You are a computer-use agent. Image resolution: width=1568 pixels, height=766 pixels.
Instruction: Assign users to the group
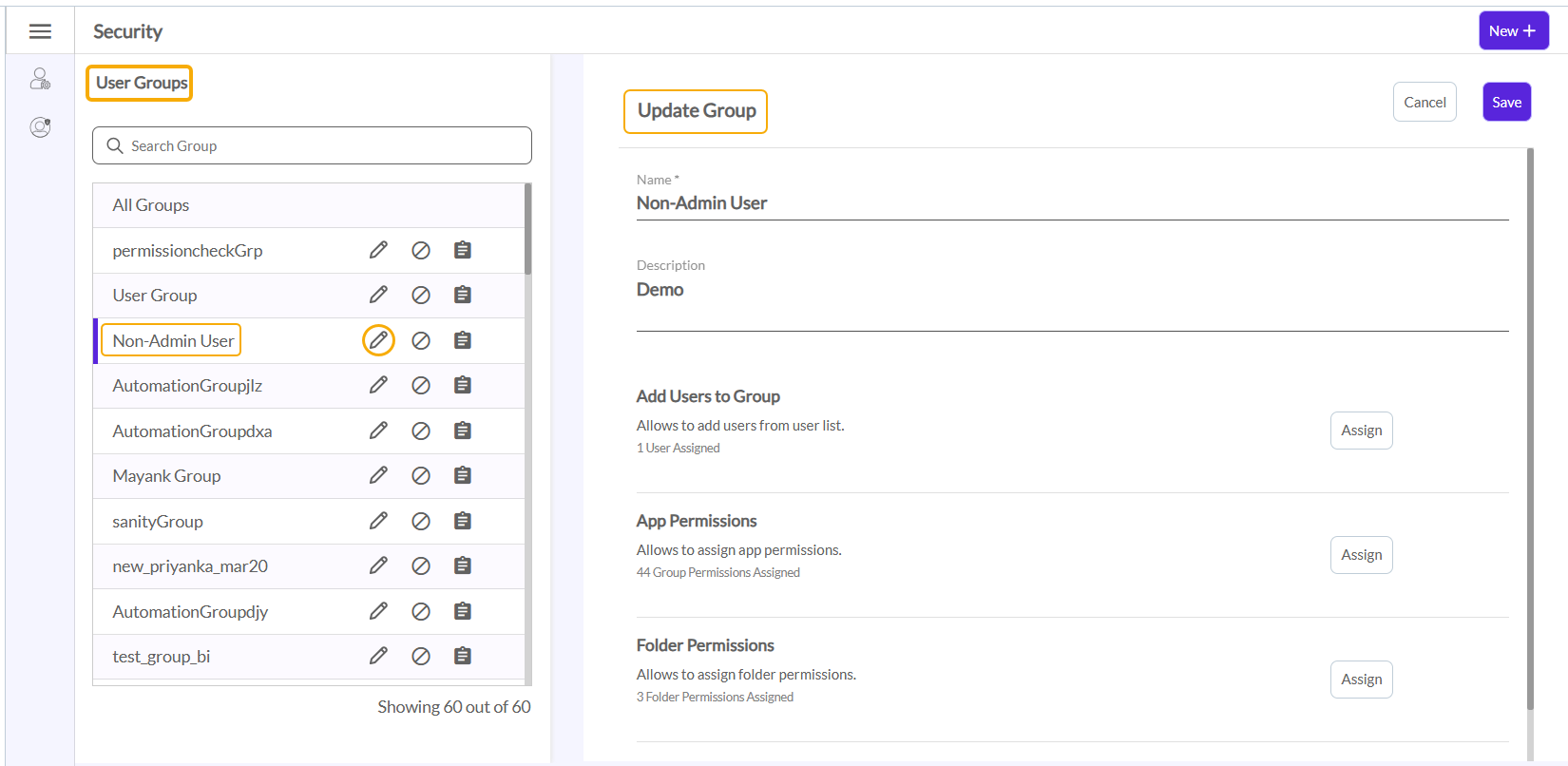tap(1361, 431)
